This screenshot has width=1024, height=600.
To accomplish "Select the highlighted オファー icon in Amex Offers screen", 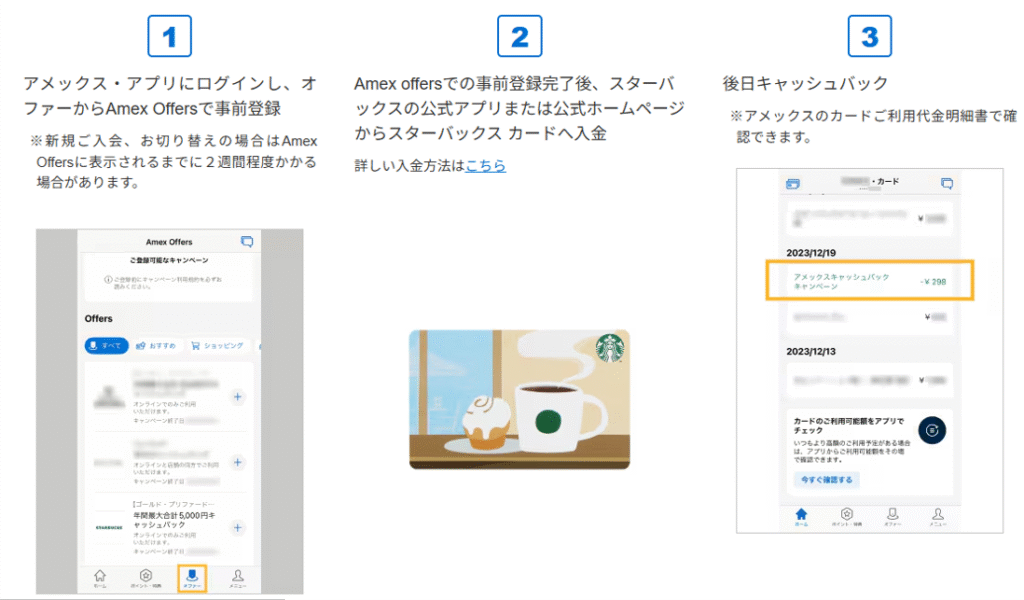I will point(192,578).
